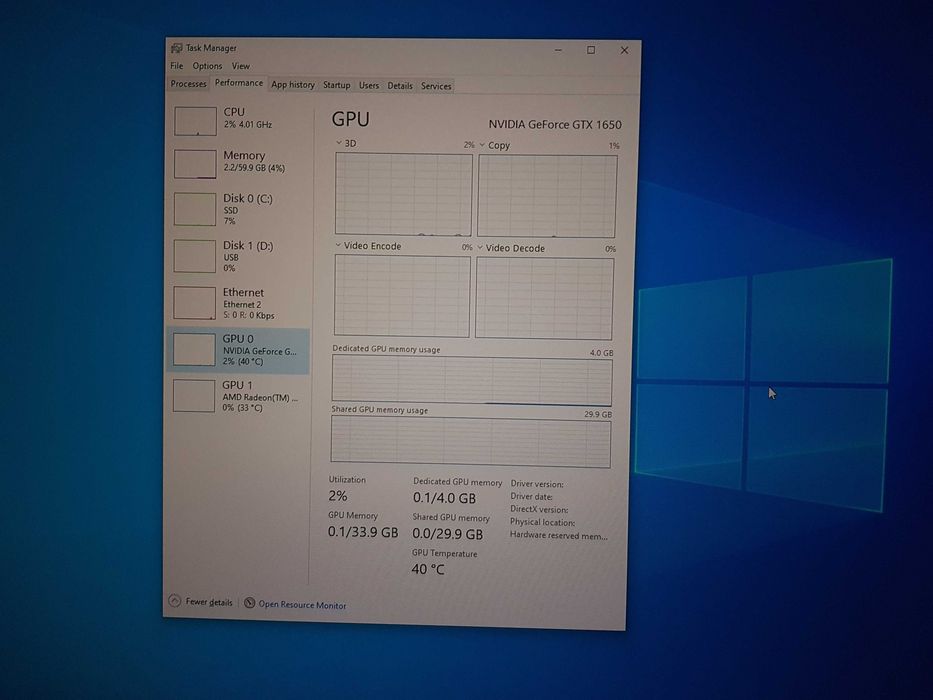Select GPU 1 AMD Radeon entry

click(x=238, y=396)
